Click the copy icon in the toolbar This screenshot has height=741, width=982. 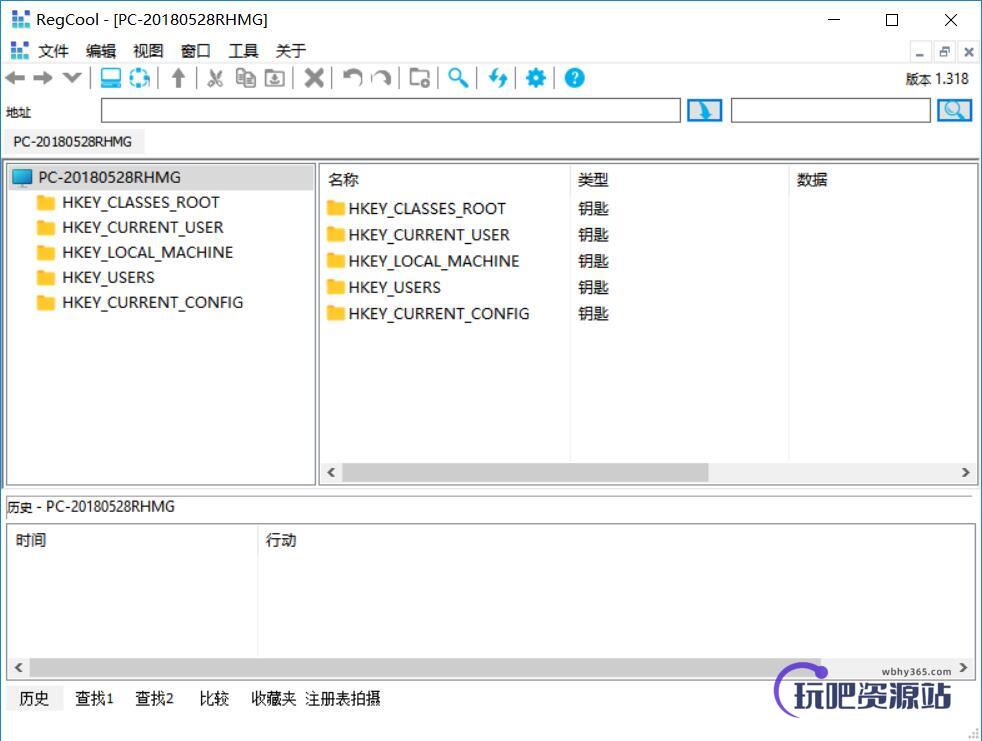coord(246,78)
